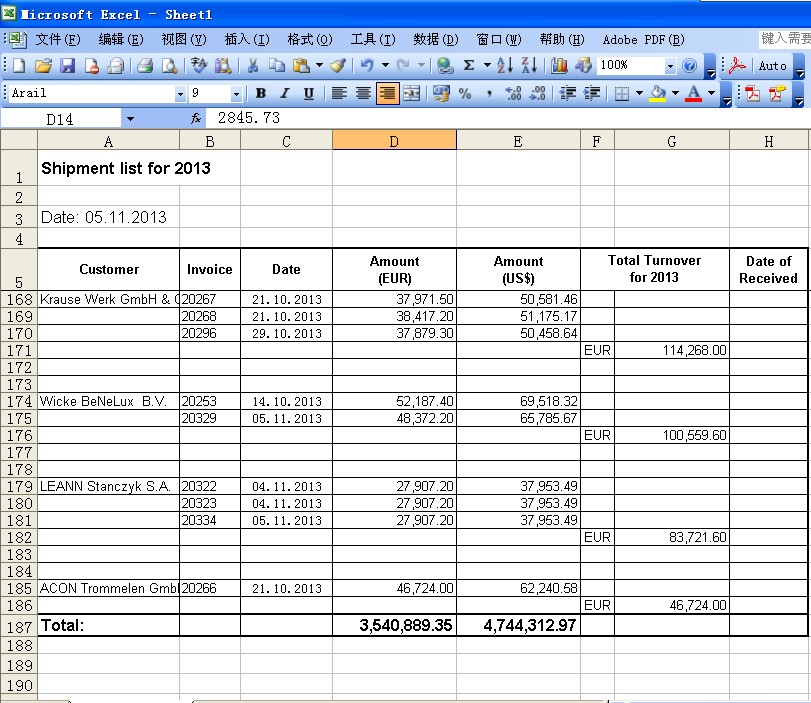Paste using the clipboard icon
Viewport: 811px width, 703px height.
(x=302, y=66)
